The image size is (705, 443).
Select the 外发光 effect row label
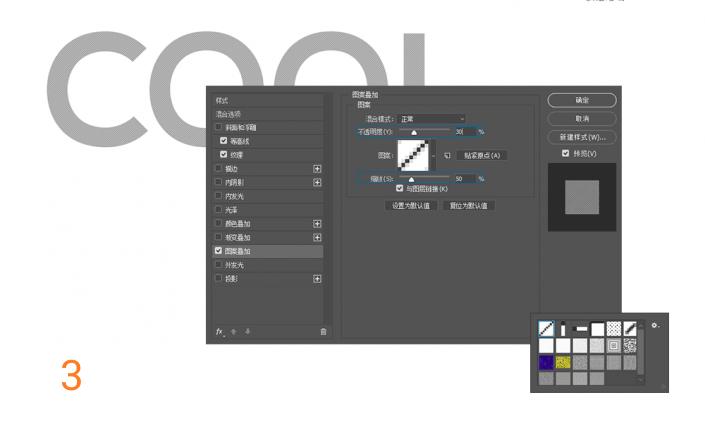[234, 265]
